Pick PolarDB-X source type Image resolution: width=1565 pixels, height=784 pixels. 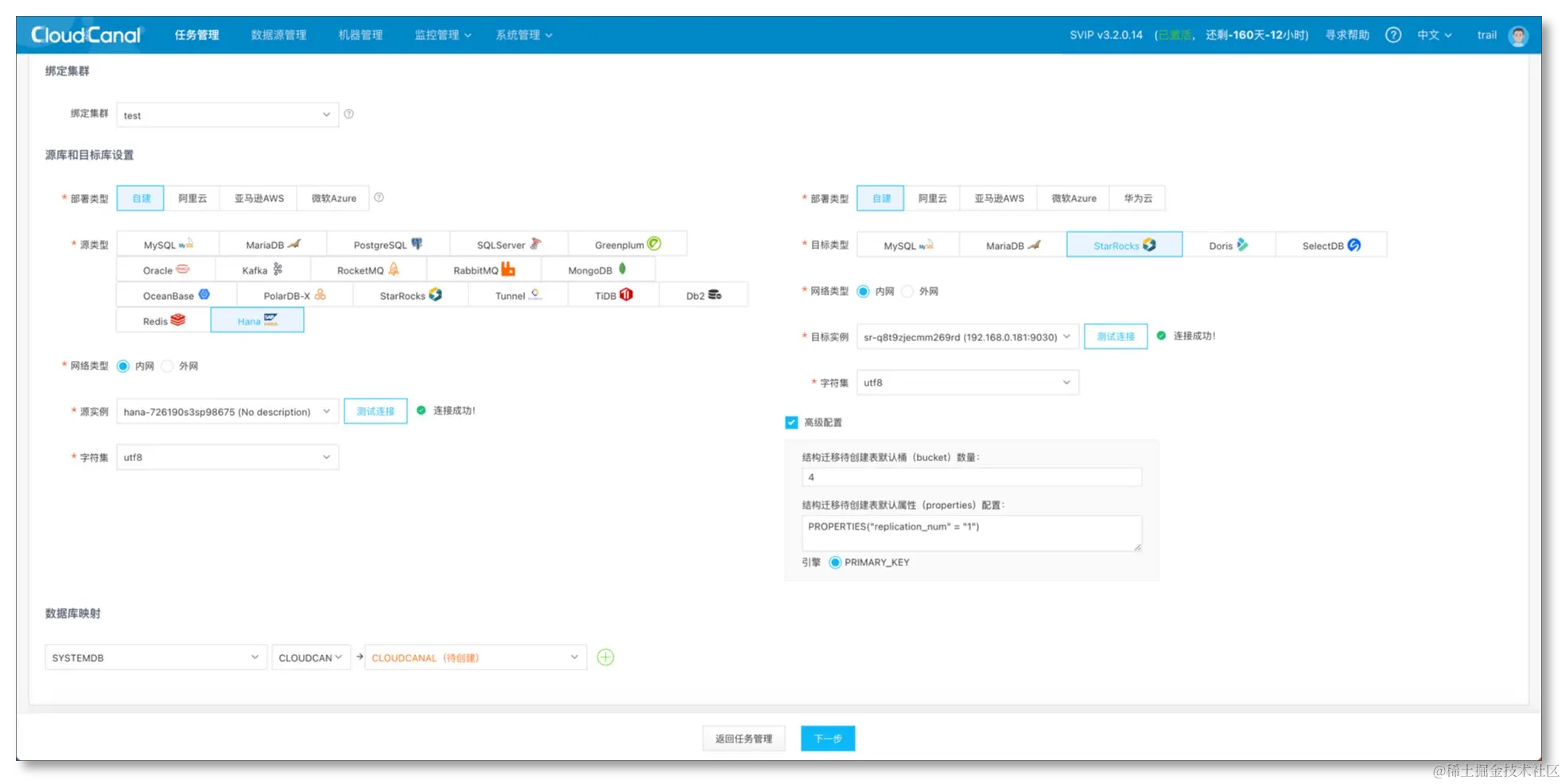click(x=294, y=295)
